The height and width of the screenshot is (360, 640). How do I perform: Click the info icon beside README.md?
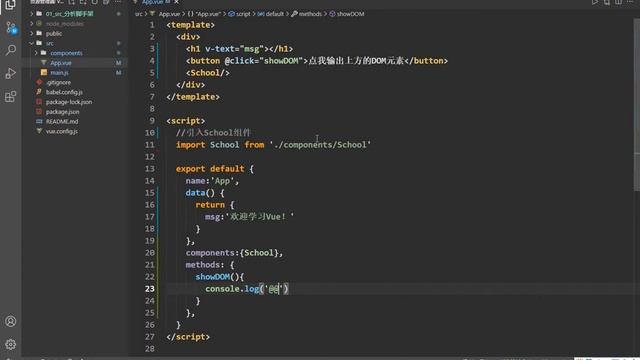coord(39,122)
